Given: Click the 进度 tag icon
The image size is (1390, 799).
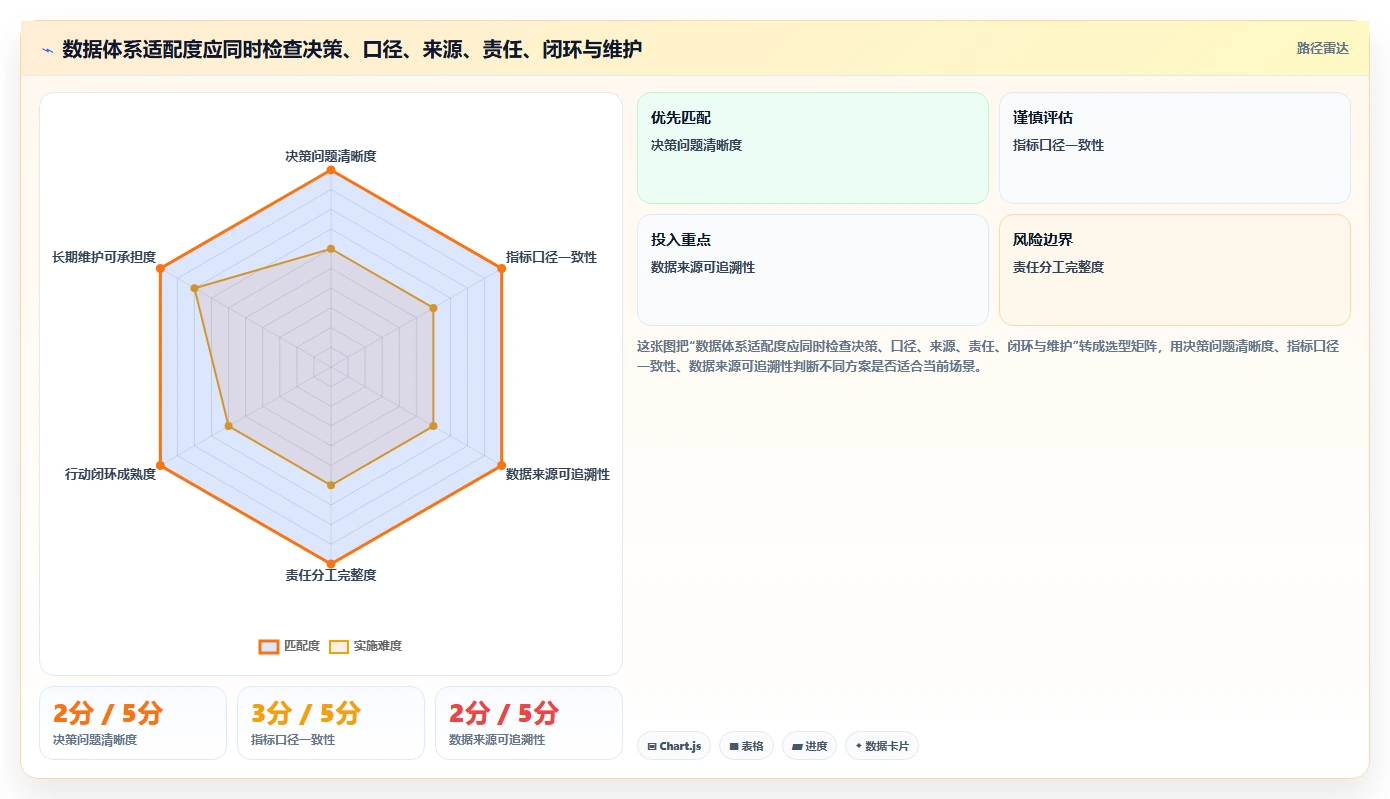Looking at the screenshot, I should click(x=797, y=746).
